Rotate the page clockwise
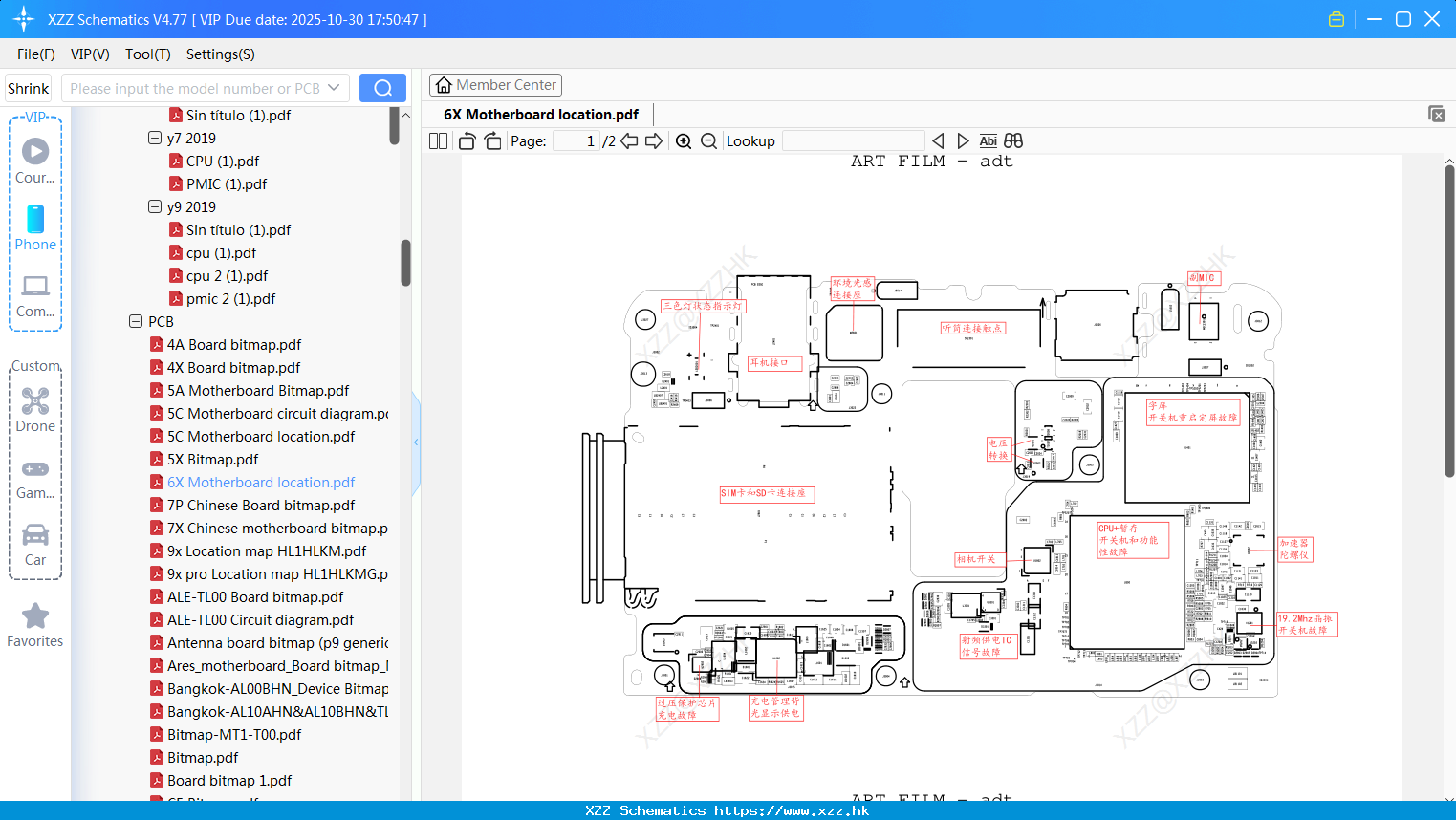Viewport: 1456px width, 820px height. pos(492,140)
